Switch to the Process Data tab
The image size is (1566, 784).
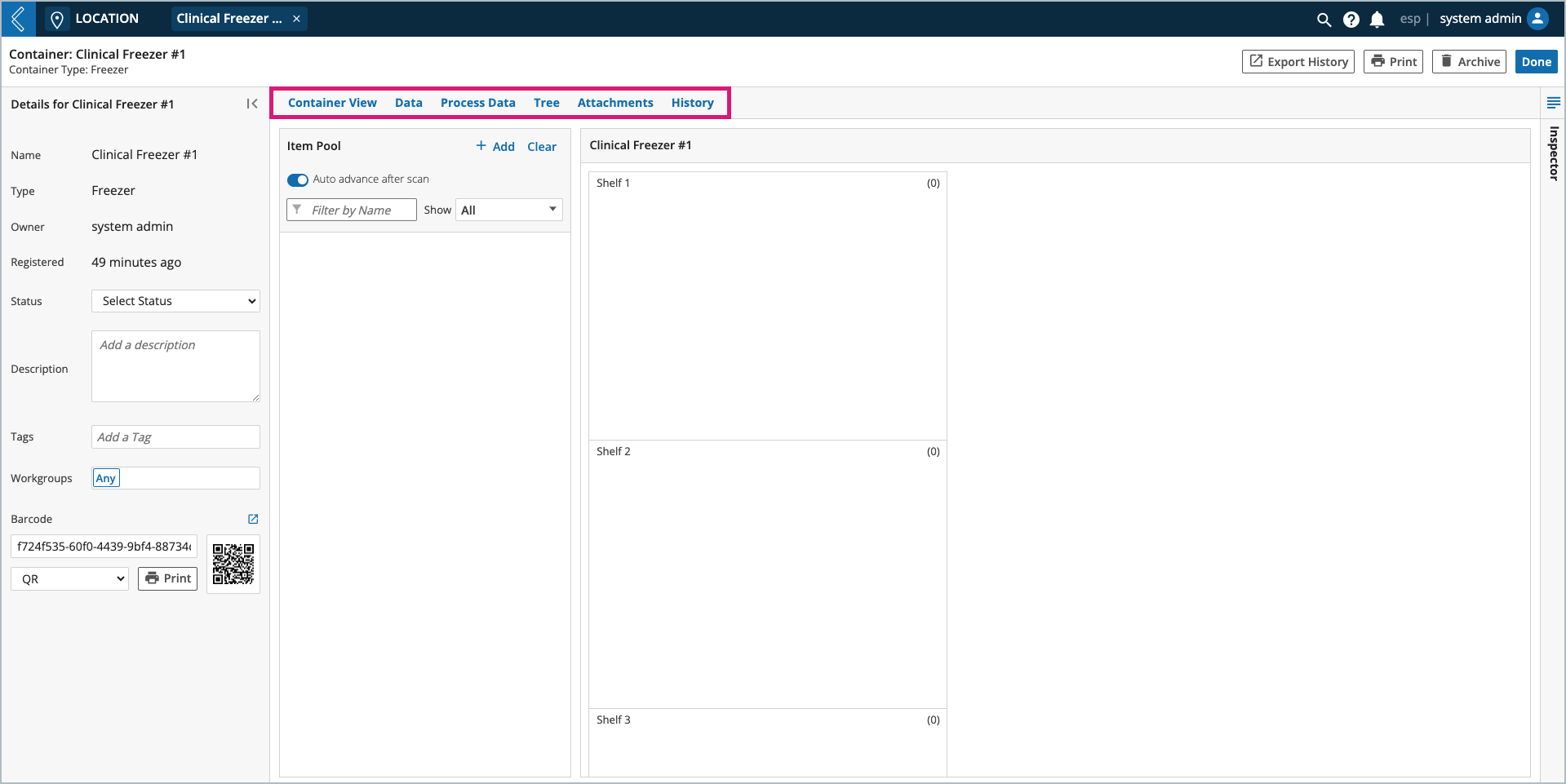tap(478, 103)
